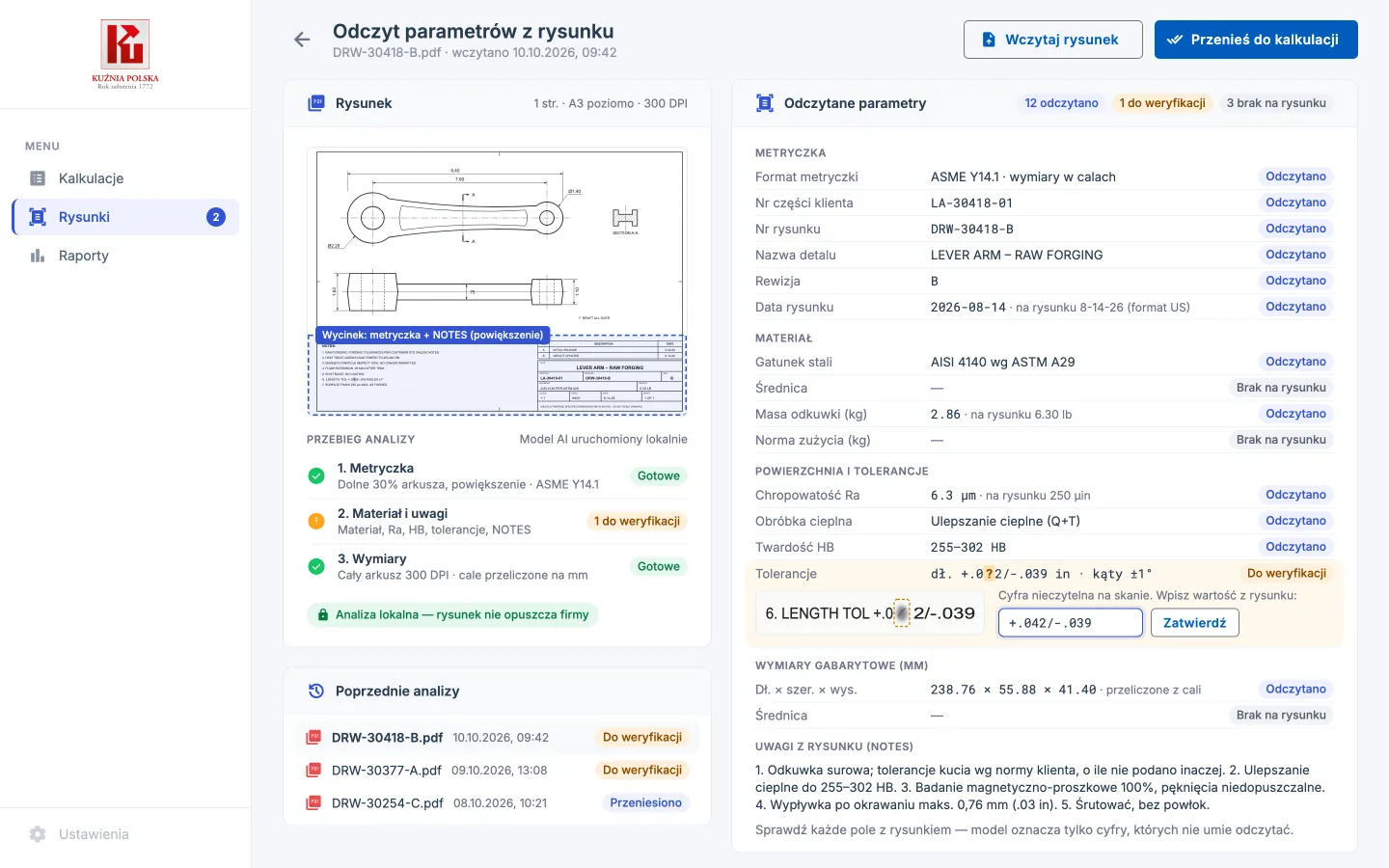Click the back arrow next to the page title

(x=302, y=40)
